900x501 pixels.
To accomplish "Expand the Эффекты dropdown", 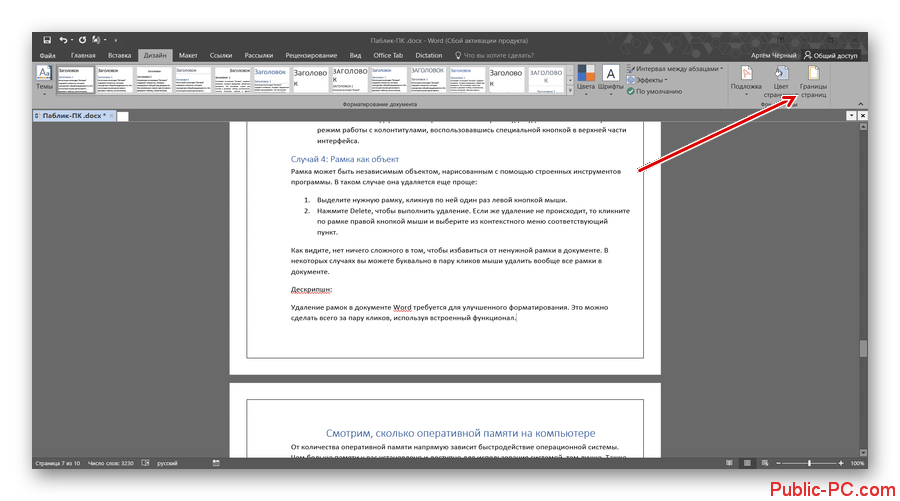I will (647, 80).
